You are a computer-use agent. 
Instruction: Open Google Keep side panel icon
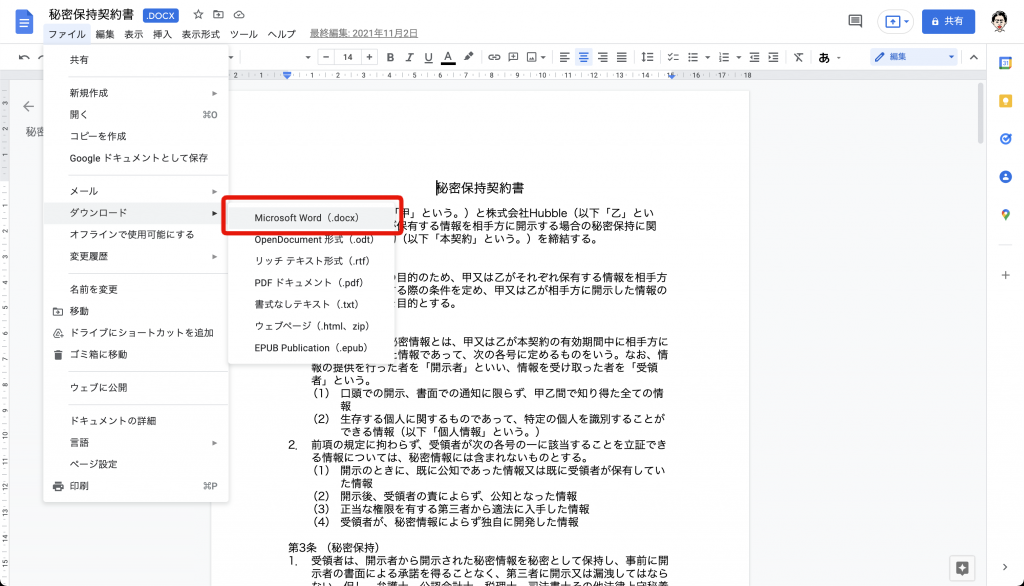(x=1006, y=101)
